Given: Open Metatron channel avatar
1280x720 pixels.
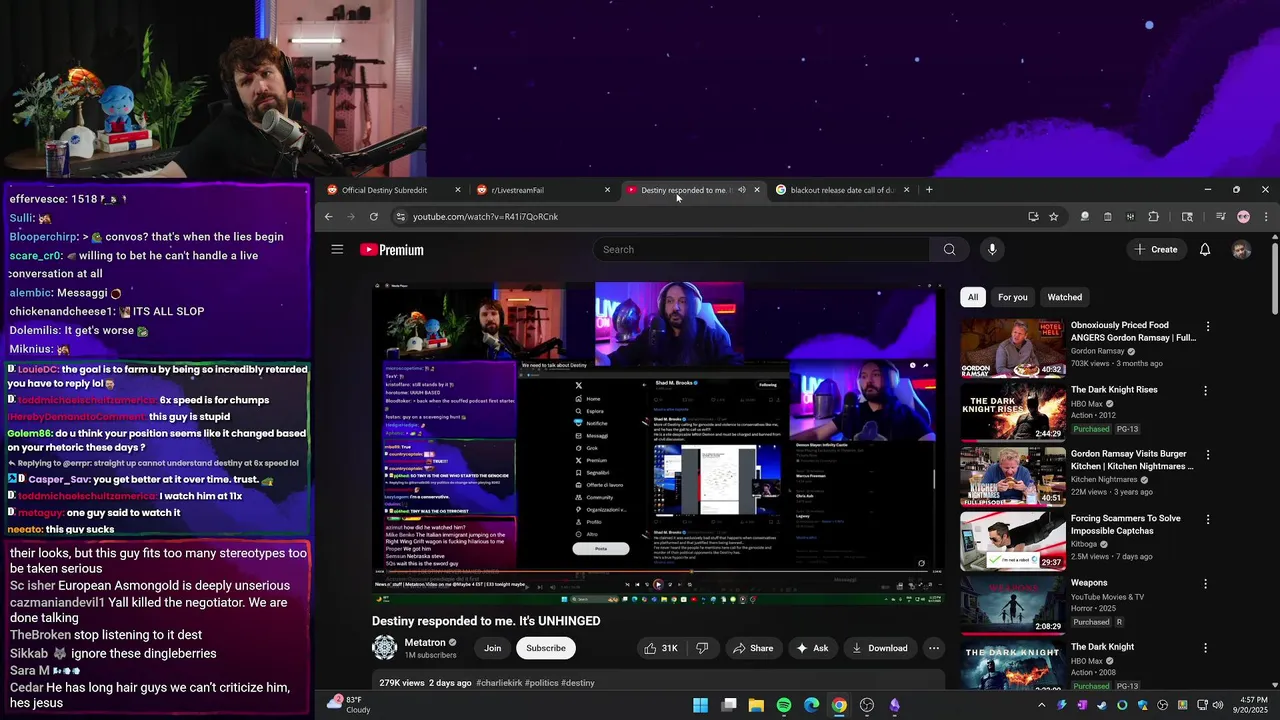Looking at the screenshot, I should tap(384, 648).
